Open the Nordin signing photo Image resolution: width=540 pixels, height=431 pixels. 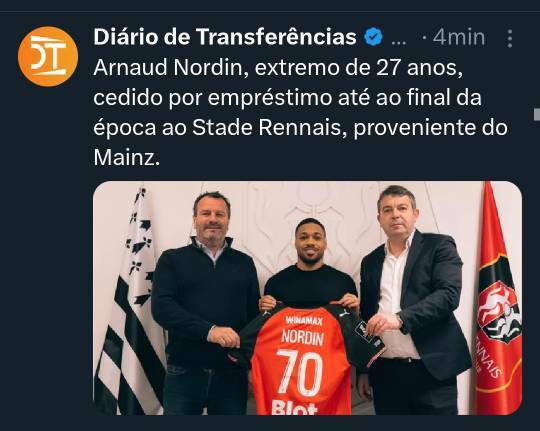[308, 298]
